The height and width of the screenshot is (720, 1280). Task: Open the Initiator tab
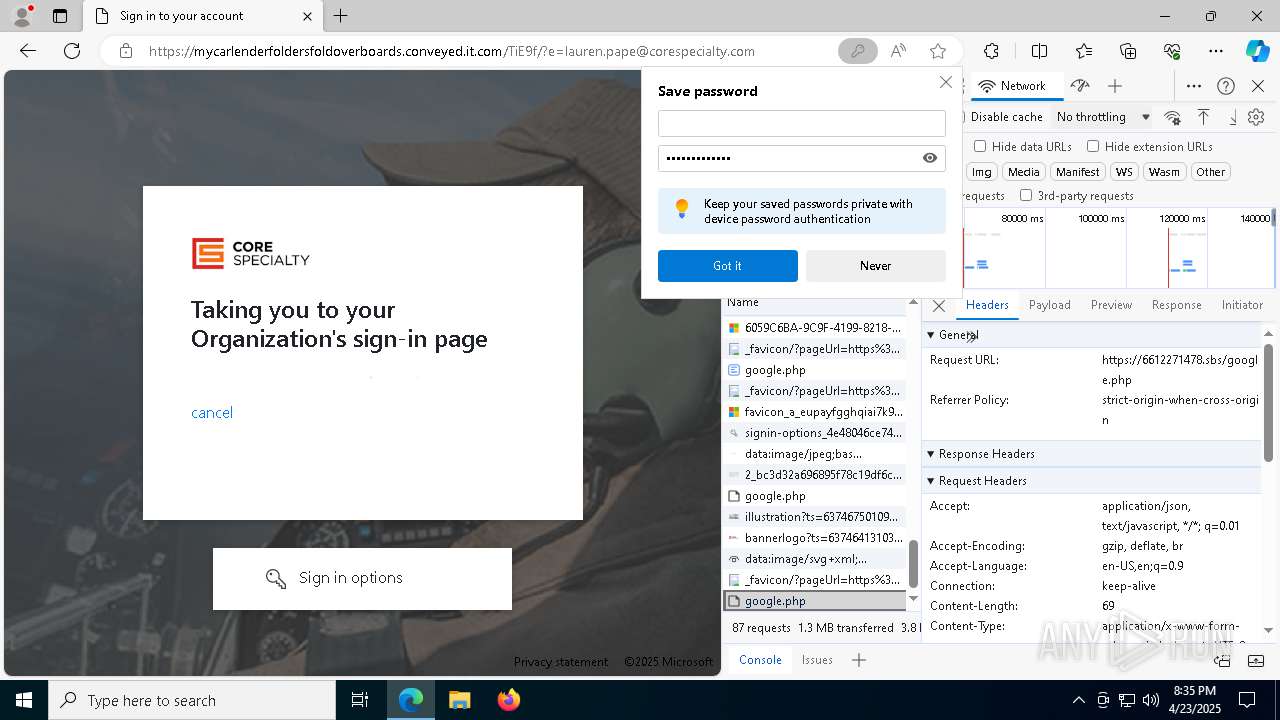(1242, 305)
